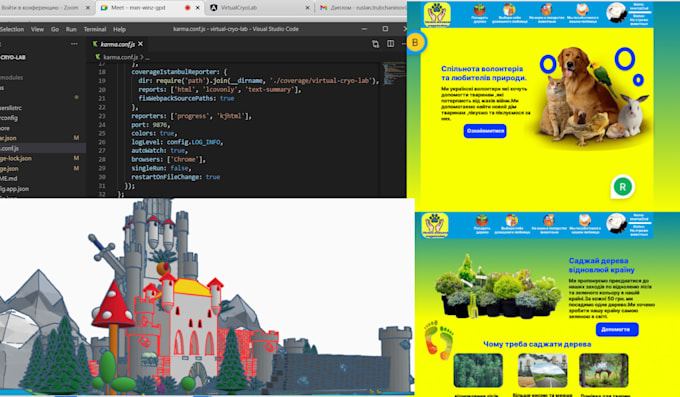Viewport: 680px width, 397px height.
Task: Click the Angular icon on the VirtualCryoLab tab
Action: coord(214,7)
